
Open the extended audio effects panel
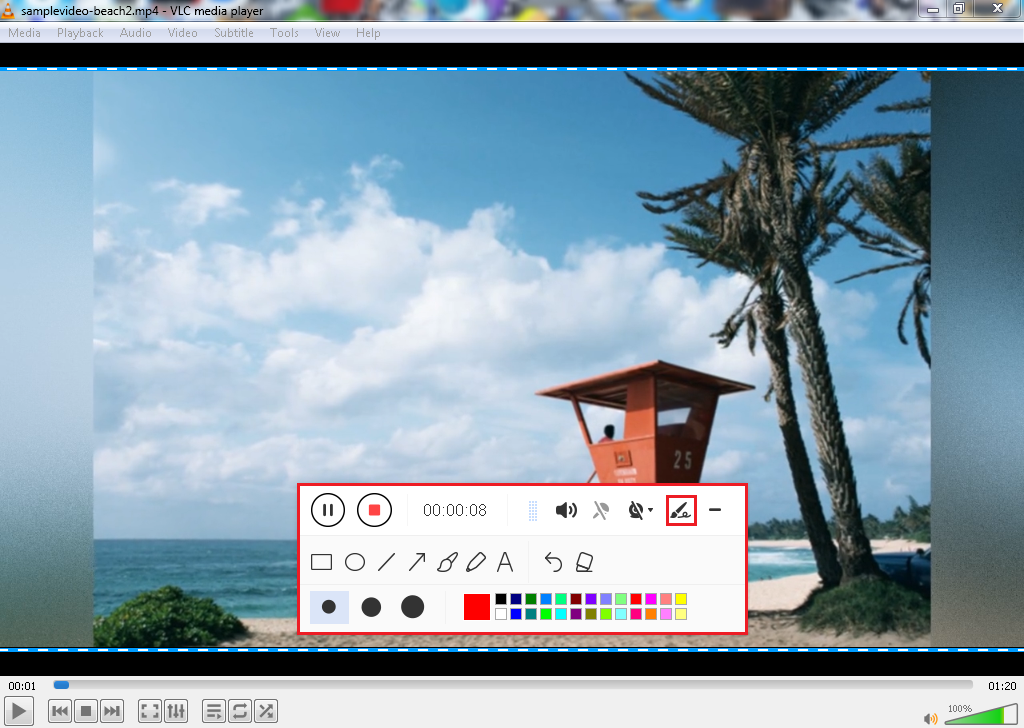(x=177, y=711)
